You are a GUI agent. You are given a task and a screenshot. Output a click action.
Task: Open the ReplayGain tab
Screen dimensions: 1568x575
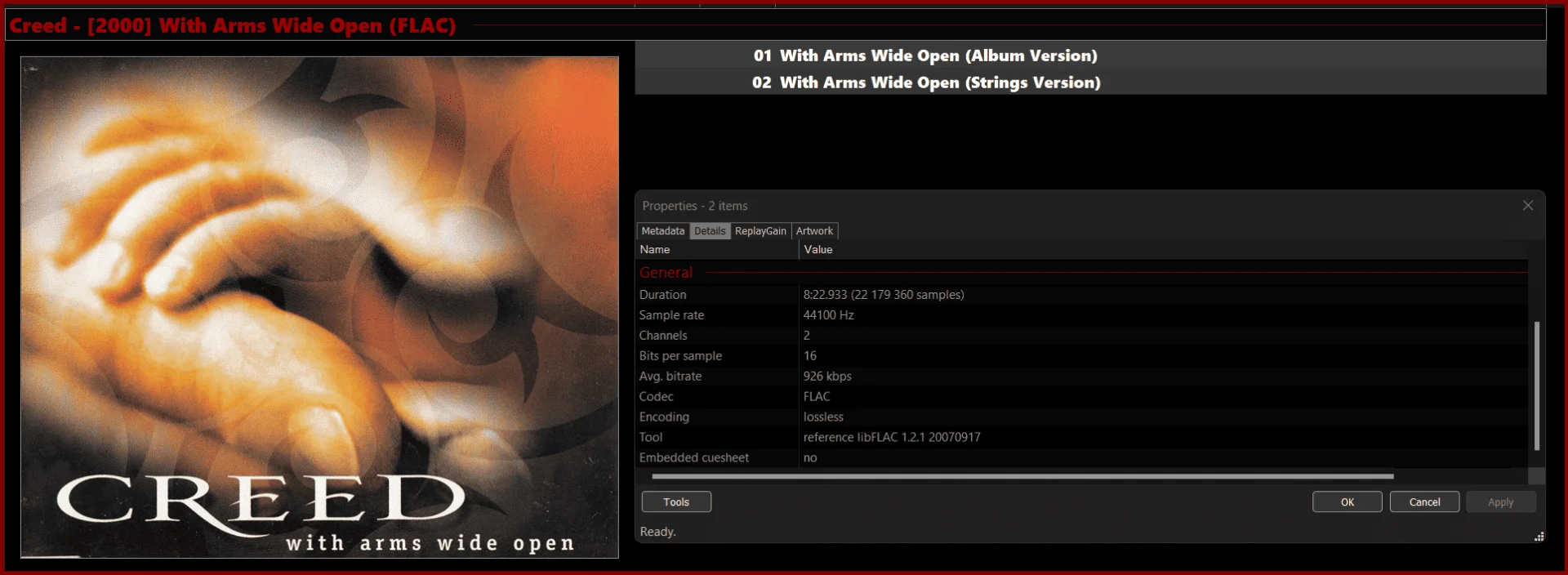pyautogui.click(x=760, y=231)
